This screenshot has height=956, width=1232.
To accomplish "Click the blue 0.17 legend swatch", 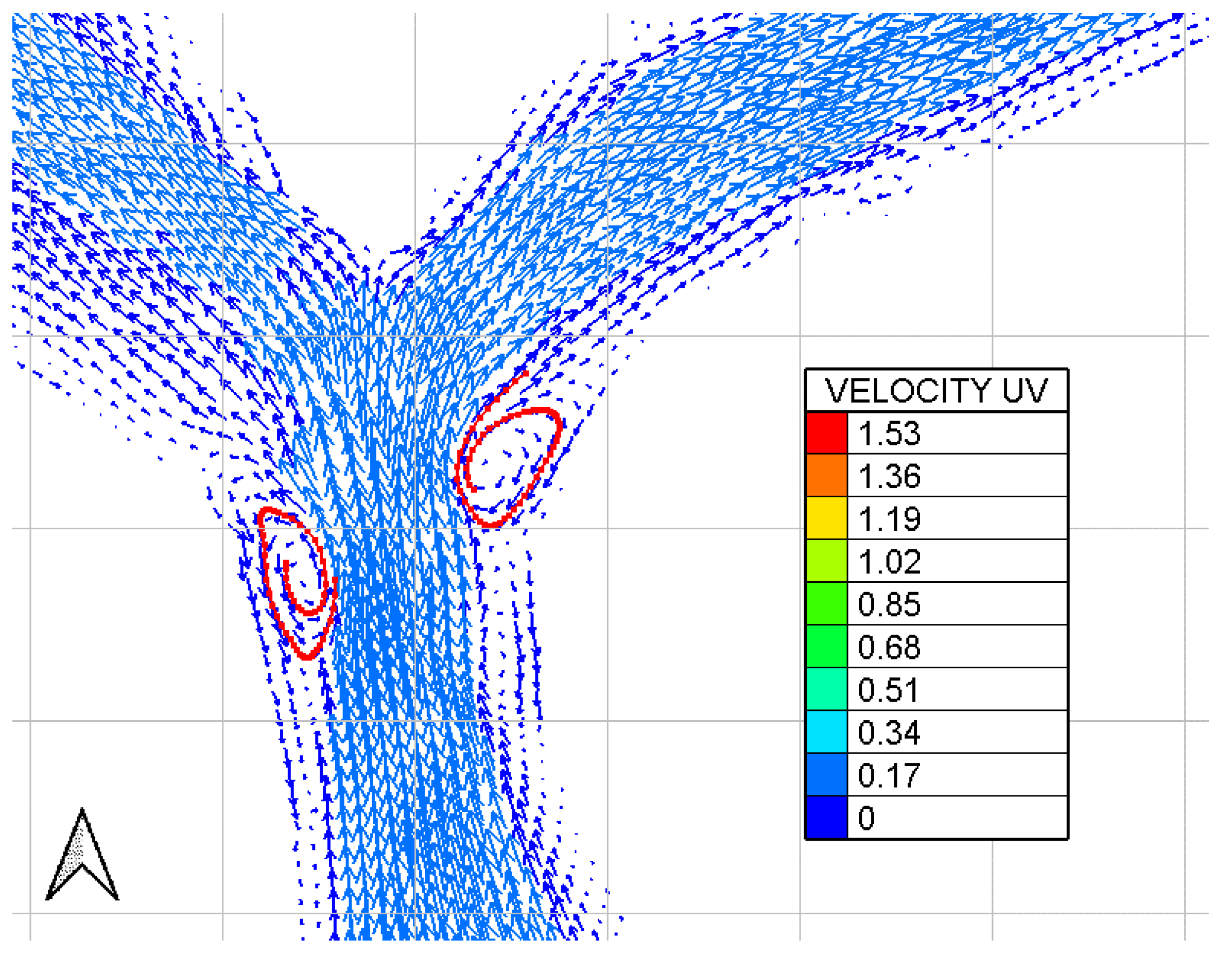I will (x=827, y=775).
